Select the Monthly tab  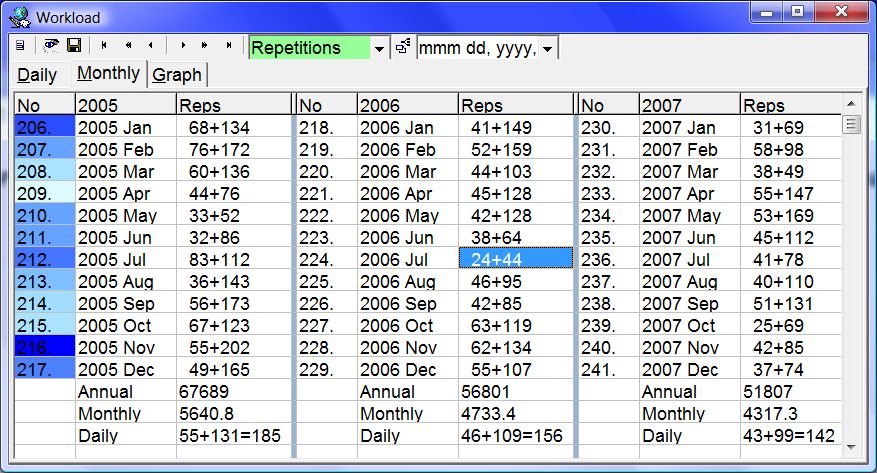108,74
